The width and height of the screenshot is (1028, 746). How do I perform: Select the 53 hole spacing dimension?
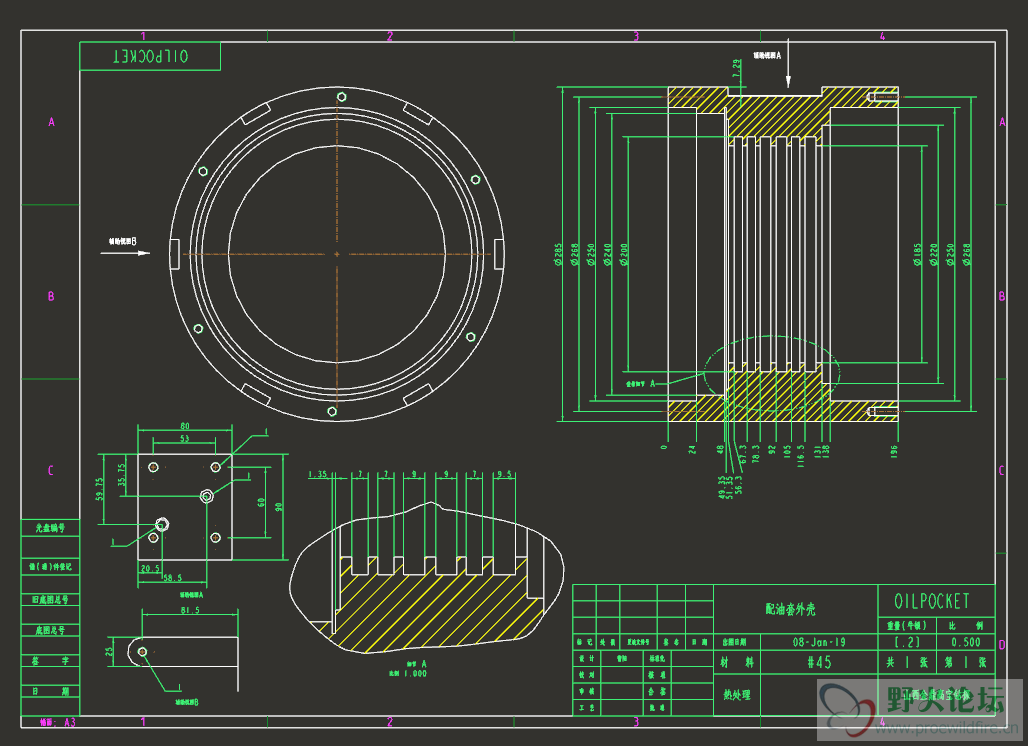click(x=184, y=439)
